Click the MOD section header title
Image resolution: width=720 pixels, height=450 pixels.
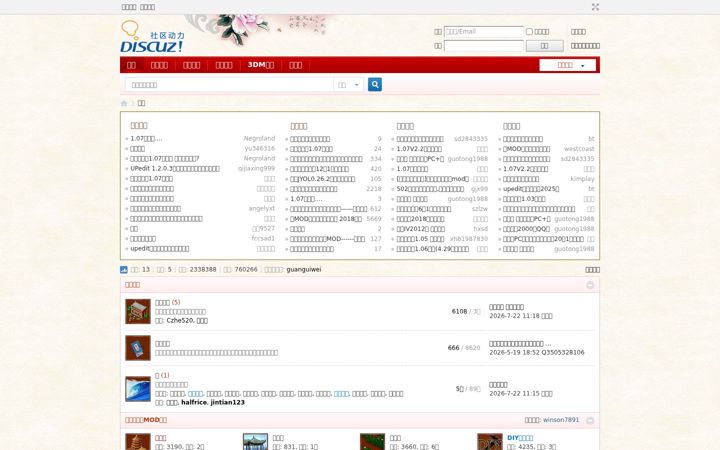point(146,420)
